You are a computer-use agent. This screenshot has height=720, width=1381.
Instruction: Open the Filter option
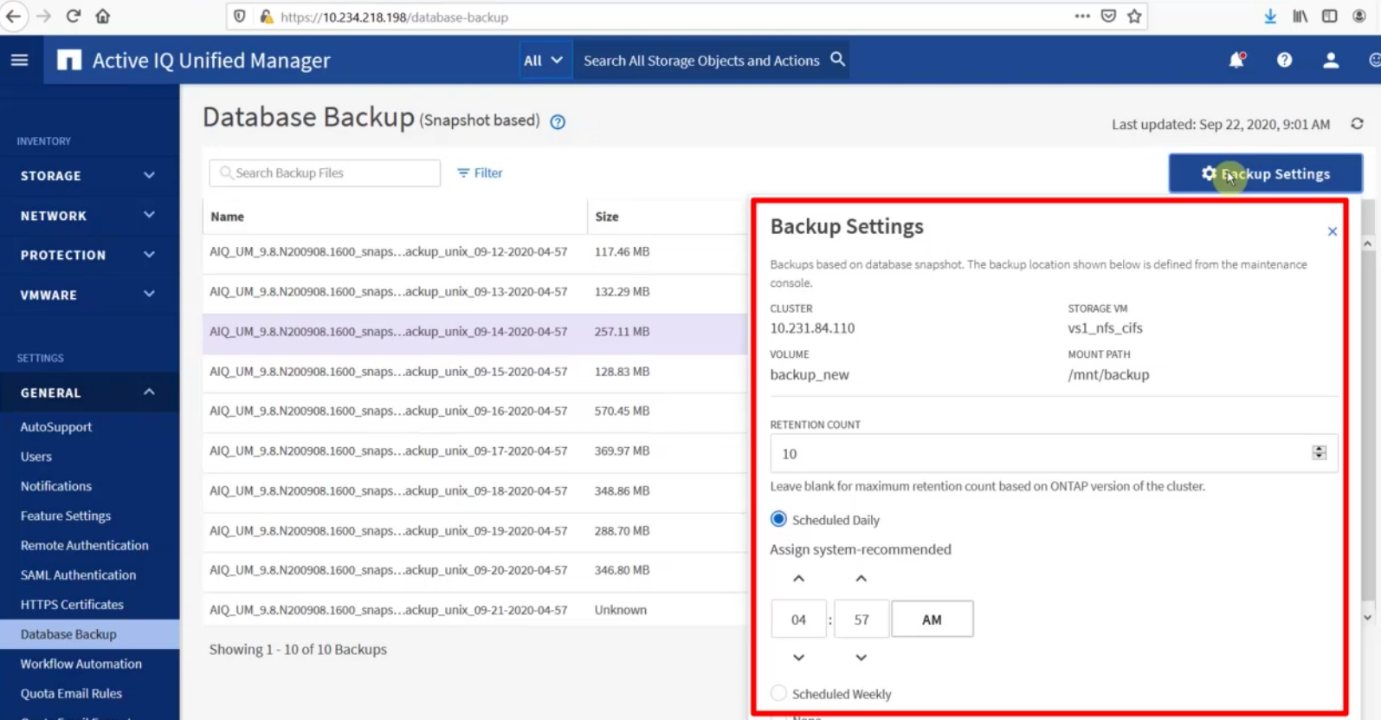[x=480, y=173]
